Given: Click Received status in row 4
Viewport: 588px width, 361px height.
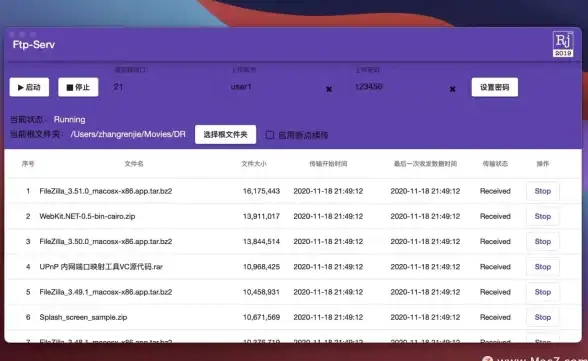Looking at the screenshot, I should coord(495,267).
